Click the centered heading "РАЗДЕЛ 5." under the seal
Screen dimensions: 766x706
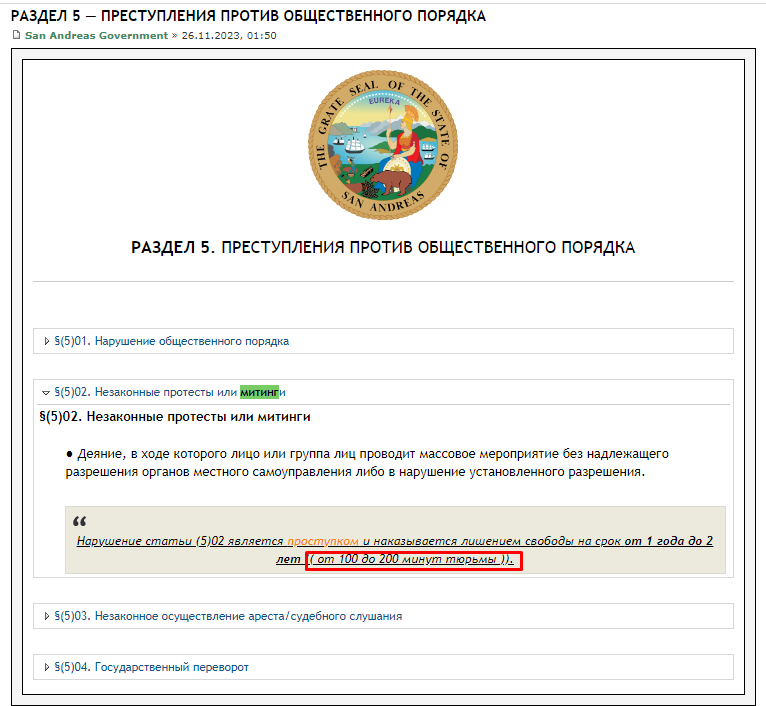click(383, 248)
